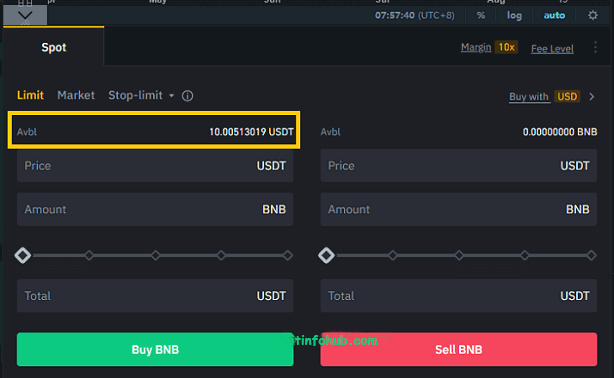The width and height of the screenshot is (614, 378).
Task: Click the sell-side Amount BNB field
Action: (x=459, y=209)
